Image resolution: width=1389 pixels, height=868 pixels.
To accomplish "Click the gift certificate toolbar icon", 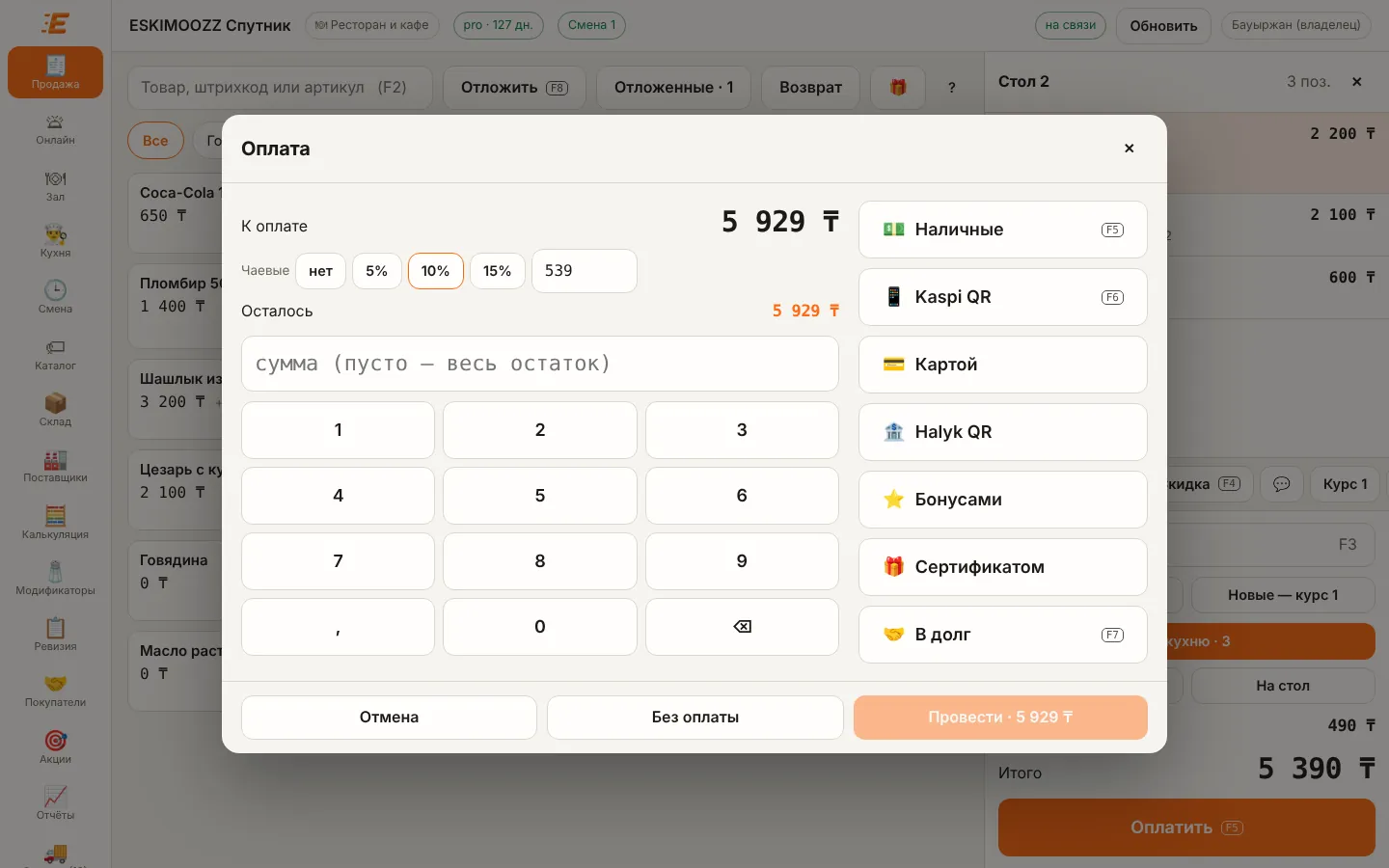I will [898, 87].
